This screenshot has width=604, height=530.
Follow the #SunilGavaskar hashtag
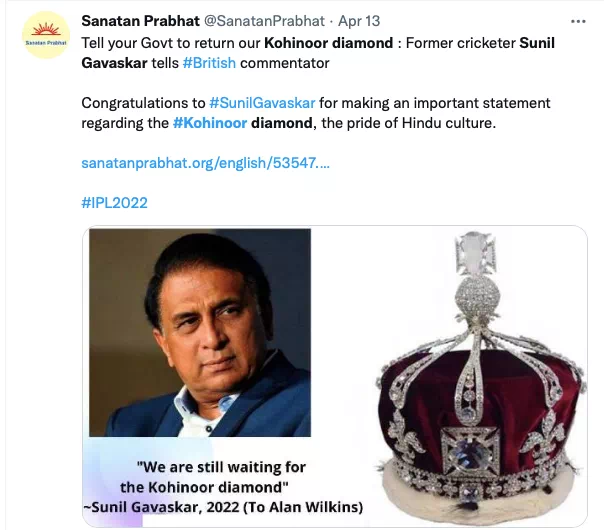262,103
